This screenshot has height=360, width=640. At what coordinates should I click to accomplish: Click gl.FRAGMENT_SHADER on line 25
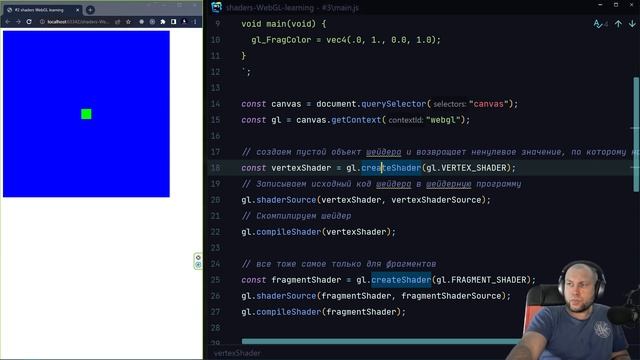pos(481,280)
